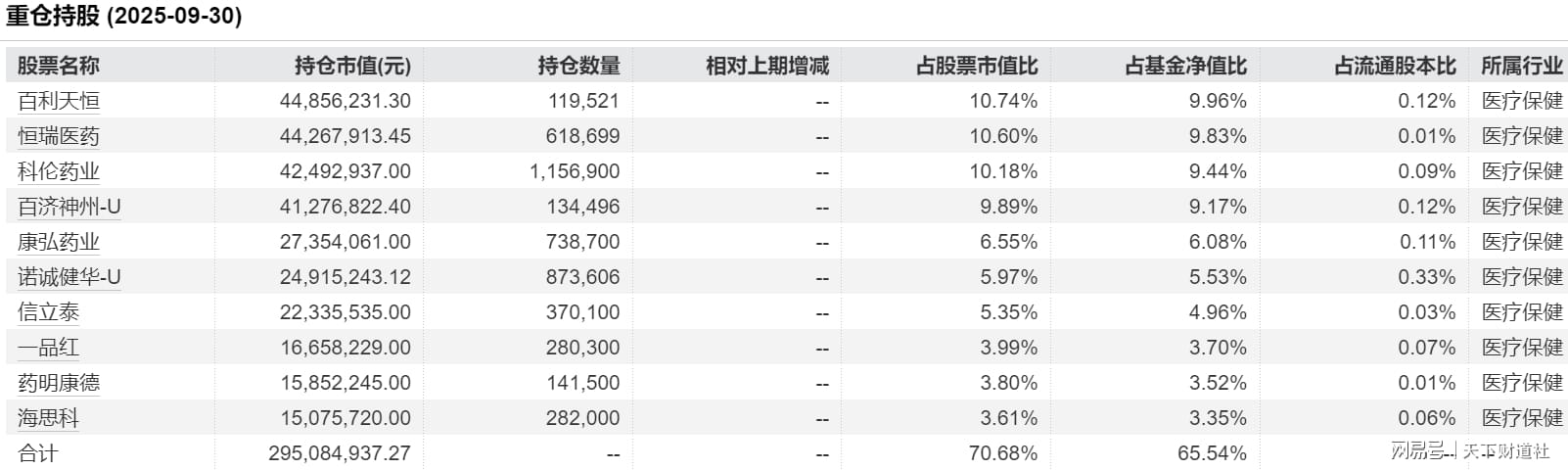This screenshot has width=1568, height=470.
Task: Click the 信立泰 stock name
Action: pyautogui.click(x=49, y=312)
